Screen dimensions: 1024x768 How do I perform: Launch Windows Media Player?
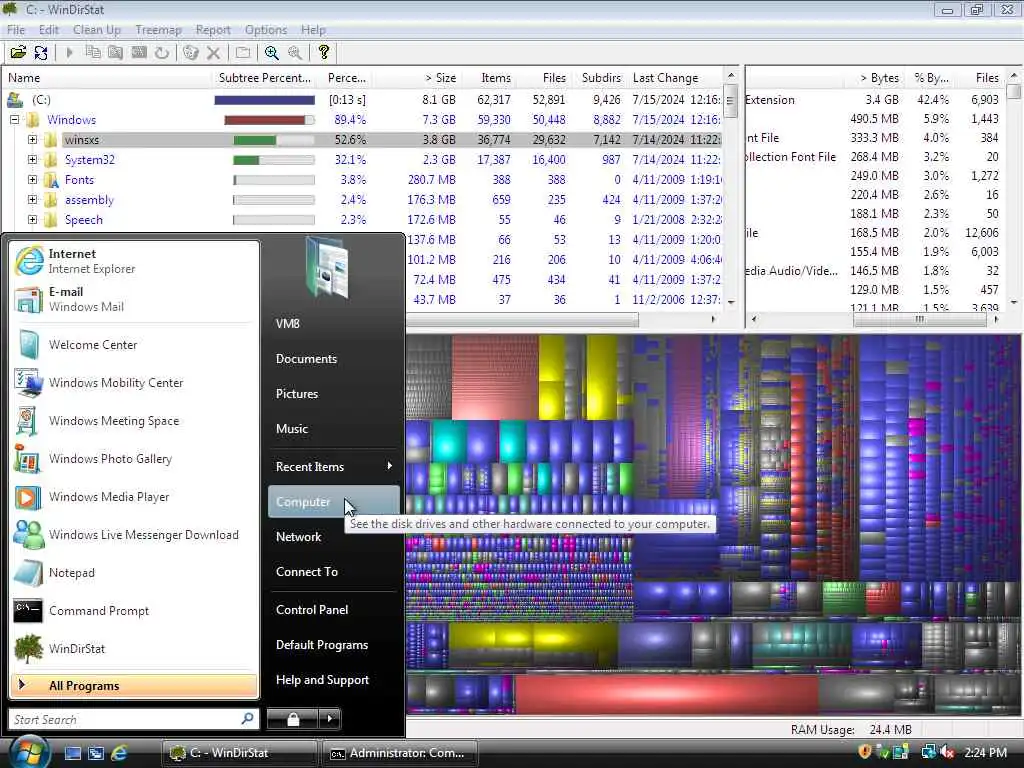pos(134,497)
